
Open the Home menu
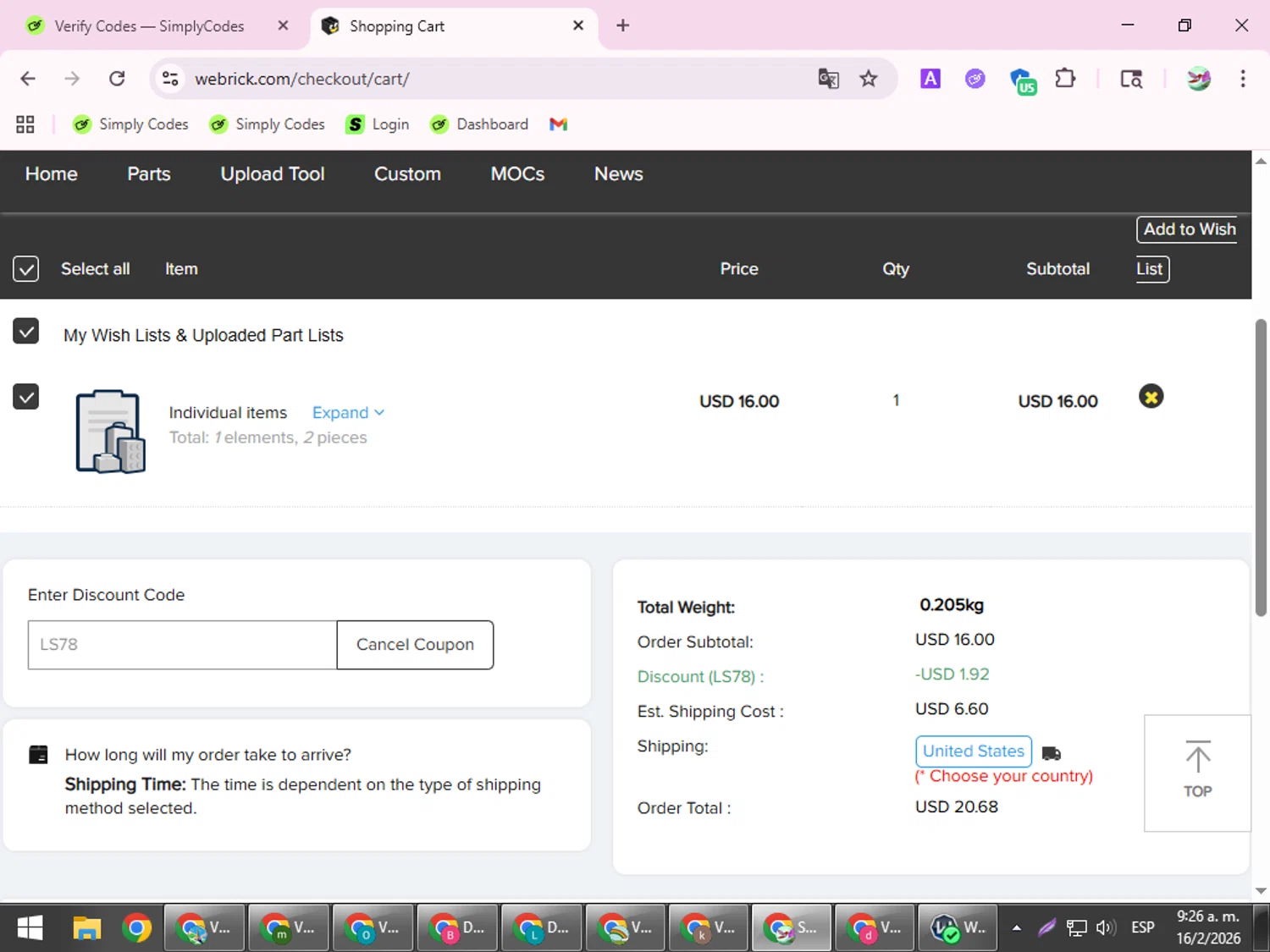52,173
